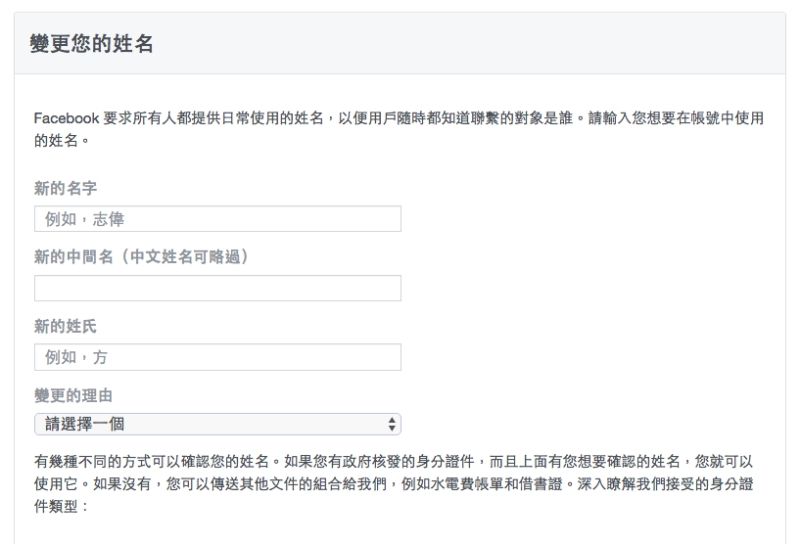Image resolution: width=800 pixels, height=544 pixels.
Task: Click the 變更您的姓名 page heading
Action: [x=92, y=44]
